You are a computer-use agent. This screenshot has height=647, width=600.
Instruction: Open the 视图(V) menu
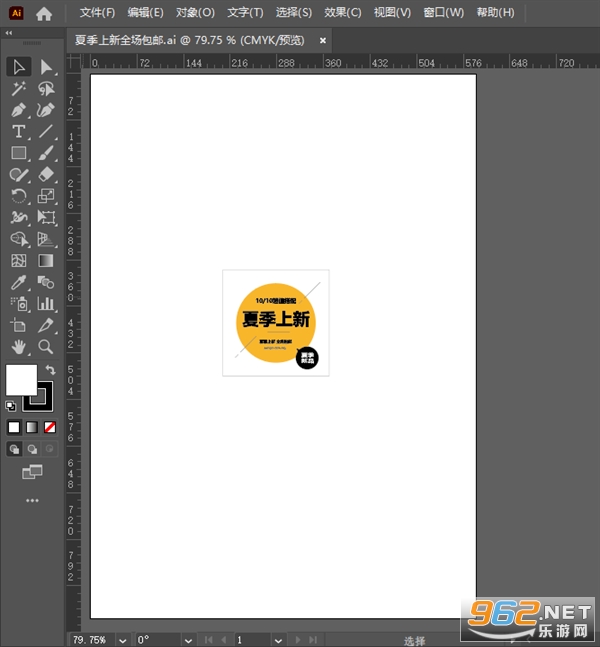(392, 13)
